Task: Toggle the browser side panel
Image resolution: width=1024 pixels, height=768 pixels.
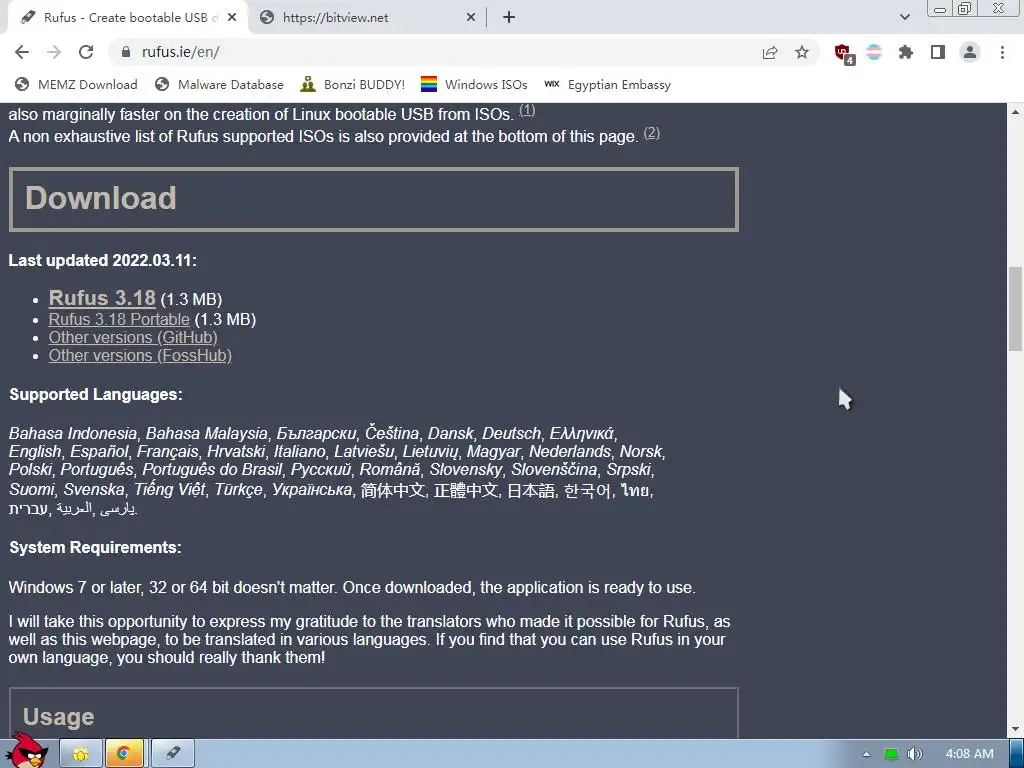Action: [938, 52]
